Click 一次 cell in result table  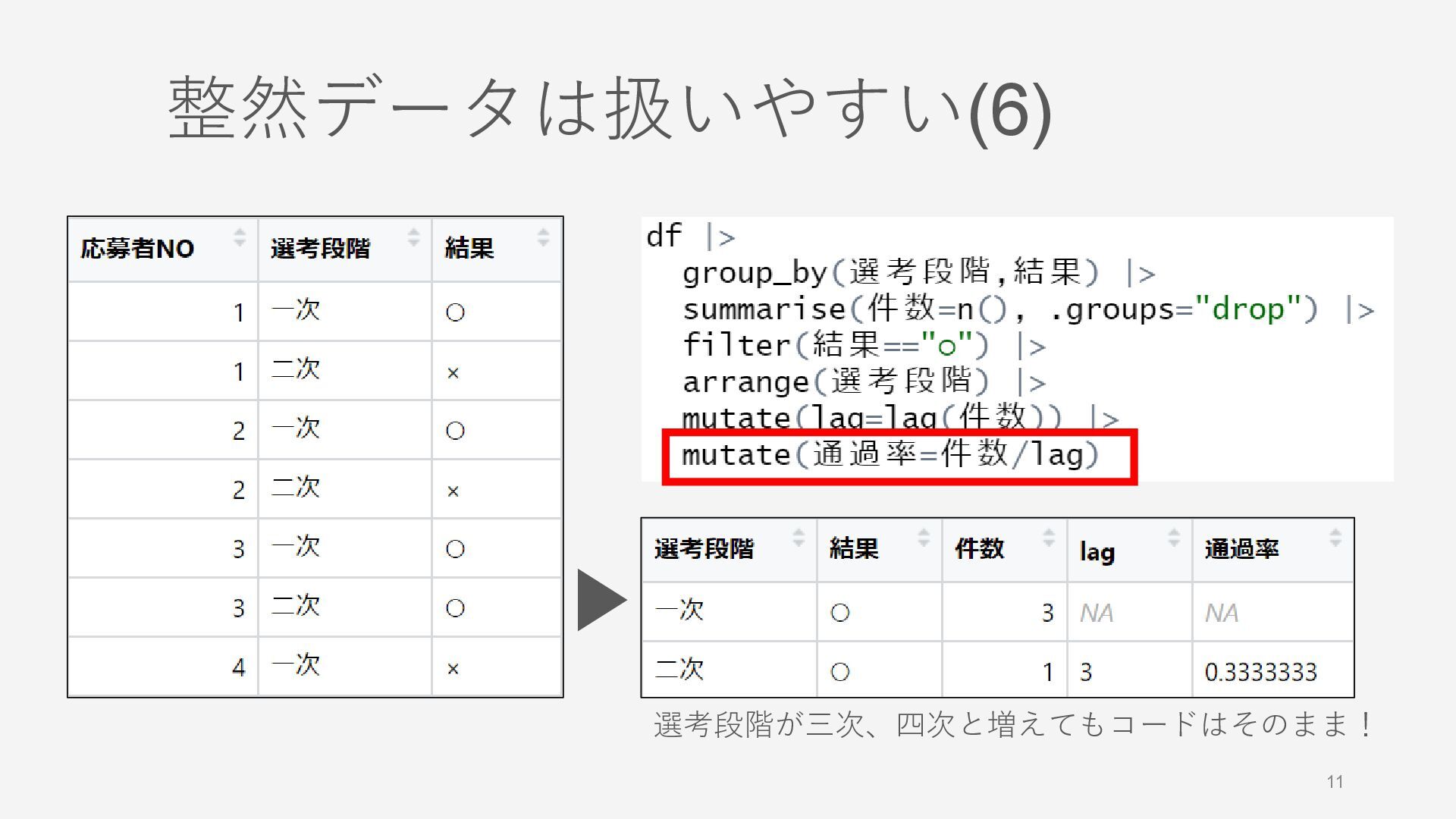tap(679, 610)
